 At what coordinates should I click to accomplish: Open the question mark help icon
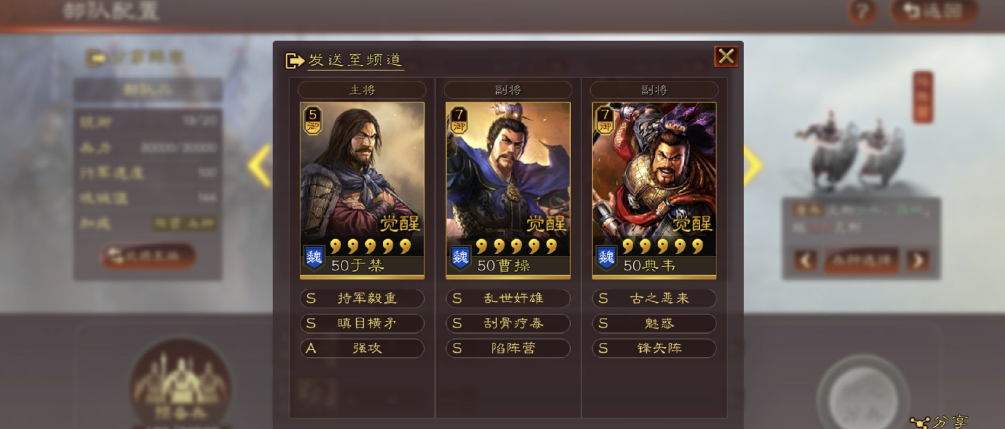(862, 12)
